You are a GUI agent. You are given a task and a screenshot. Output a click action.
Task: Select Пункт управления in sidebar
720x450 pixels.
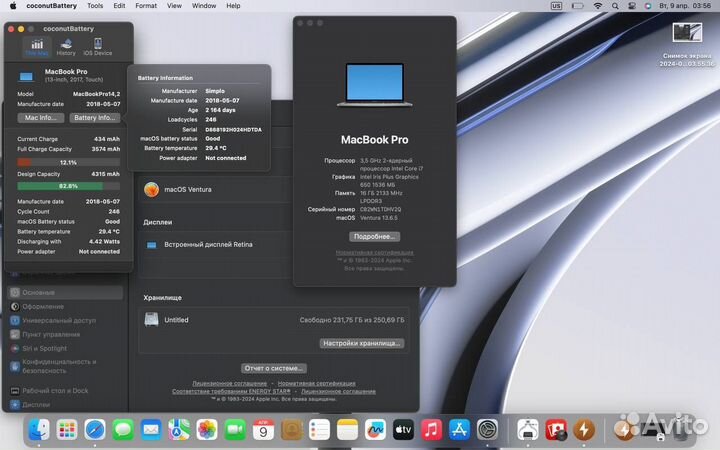click(x=66, y=334)
